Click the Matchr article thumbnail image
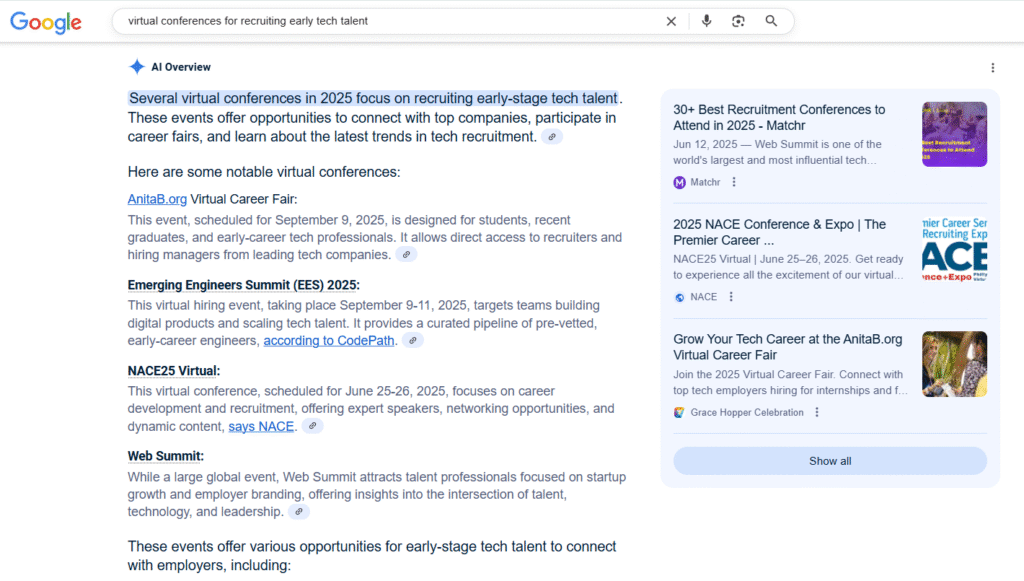This screenshot has height=581, width=1024. 954,133
